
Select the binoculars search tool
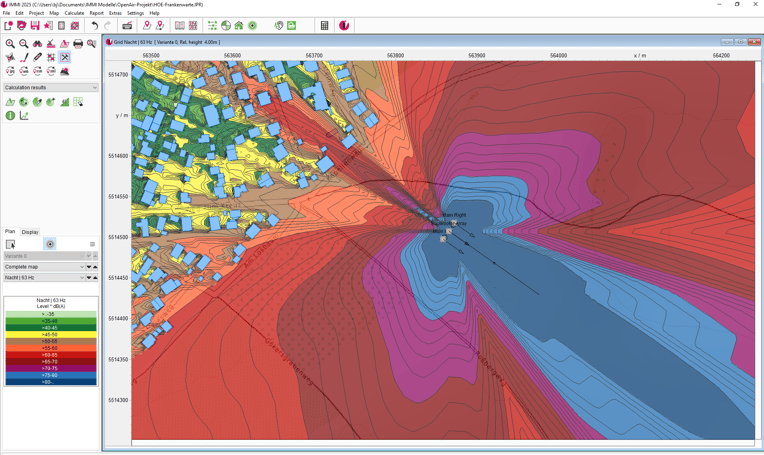click(x=38, y=44)
